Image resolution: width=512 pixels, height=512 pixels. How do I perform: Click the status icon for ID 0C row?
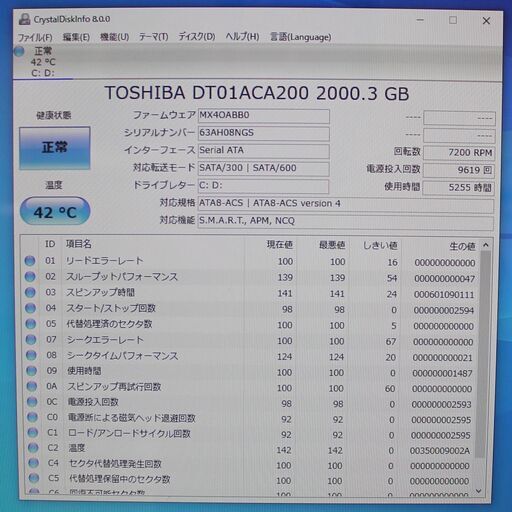[32, 402]
